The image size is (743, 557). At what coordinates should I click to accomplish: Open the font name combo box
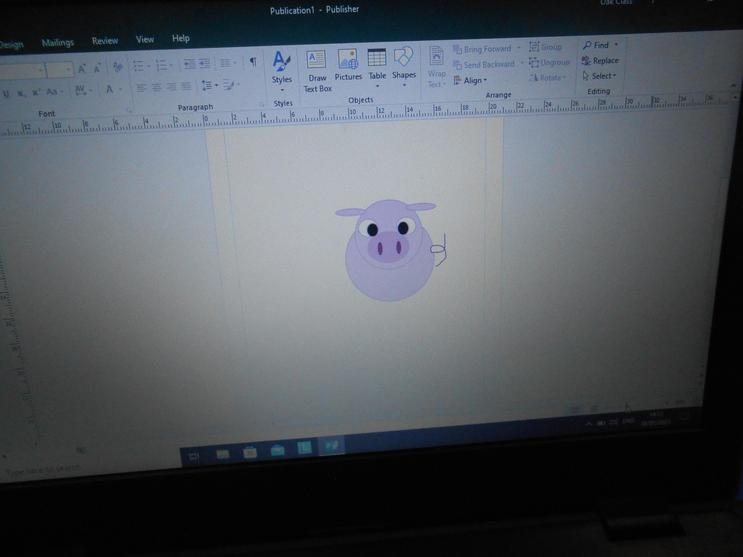(22, 72)
